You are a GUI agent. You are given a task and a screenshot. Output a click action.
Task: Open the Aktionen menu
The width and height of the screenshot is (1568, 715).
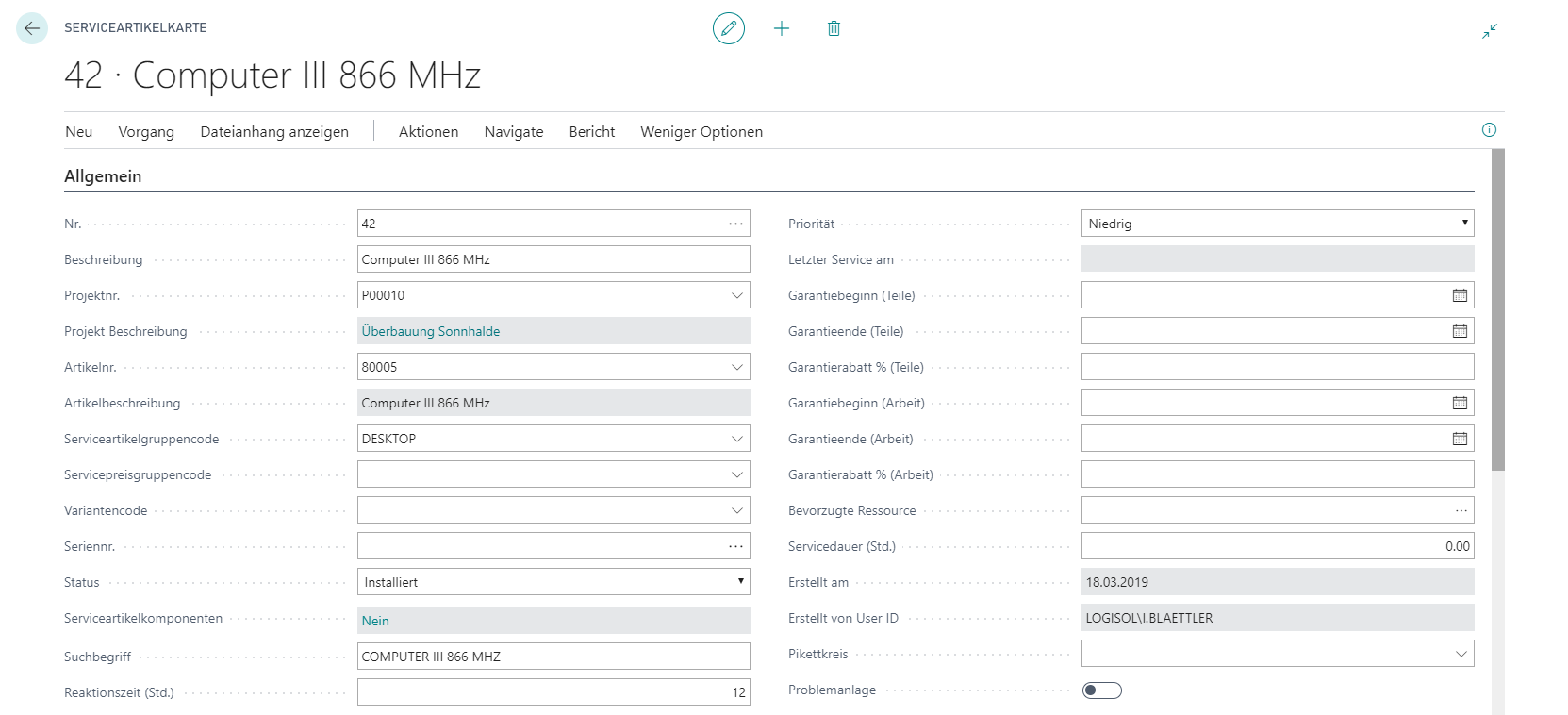428,132
